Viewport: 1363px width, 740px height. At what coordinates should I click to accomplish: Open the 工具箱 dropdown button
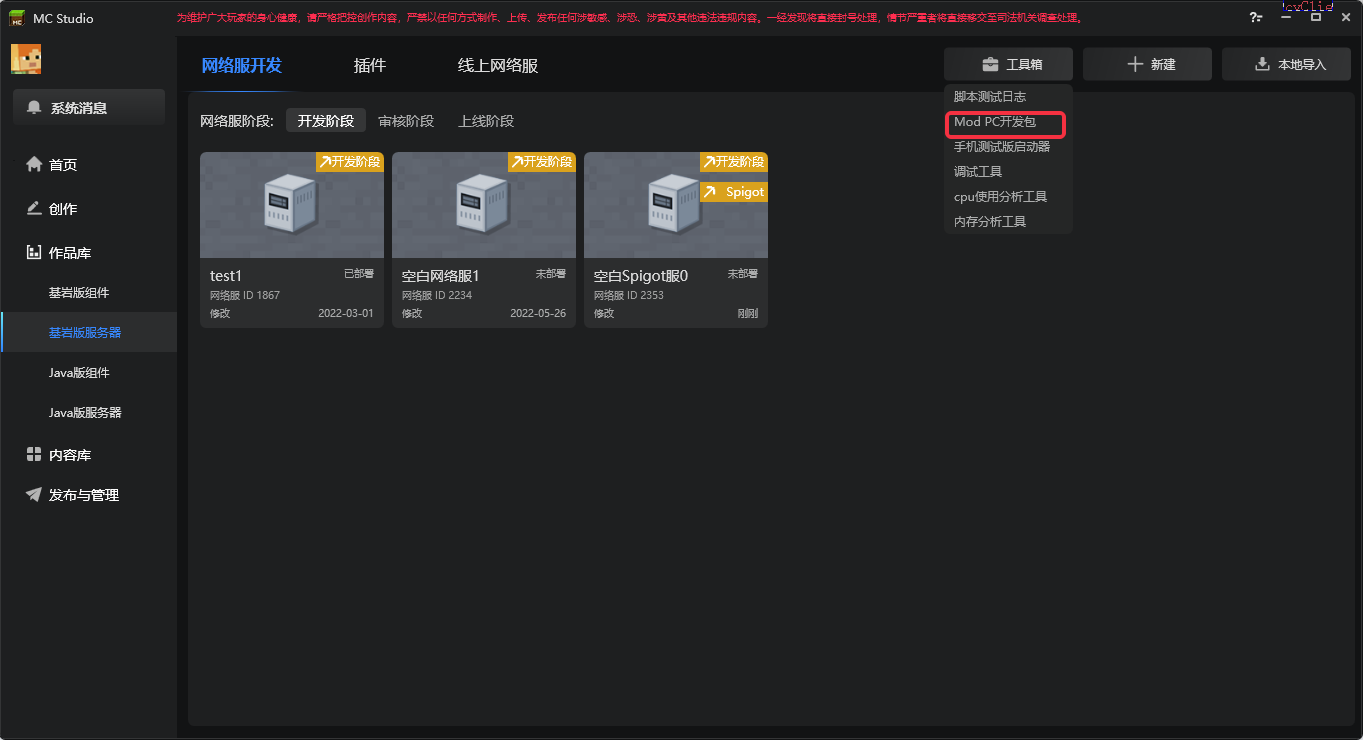point(1008,64)
